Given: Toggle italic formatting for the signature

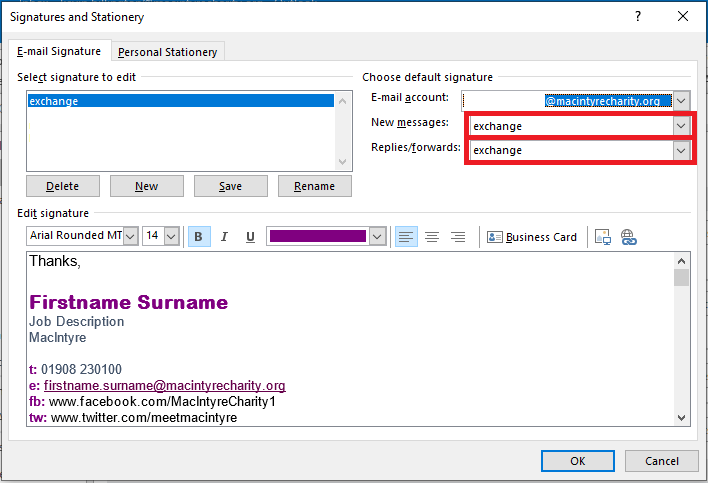Looking at the screenshot, I should pos(224,237).
